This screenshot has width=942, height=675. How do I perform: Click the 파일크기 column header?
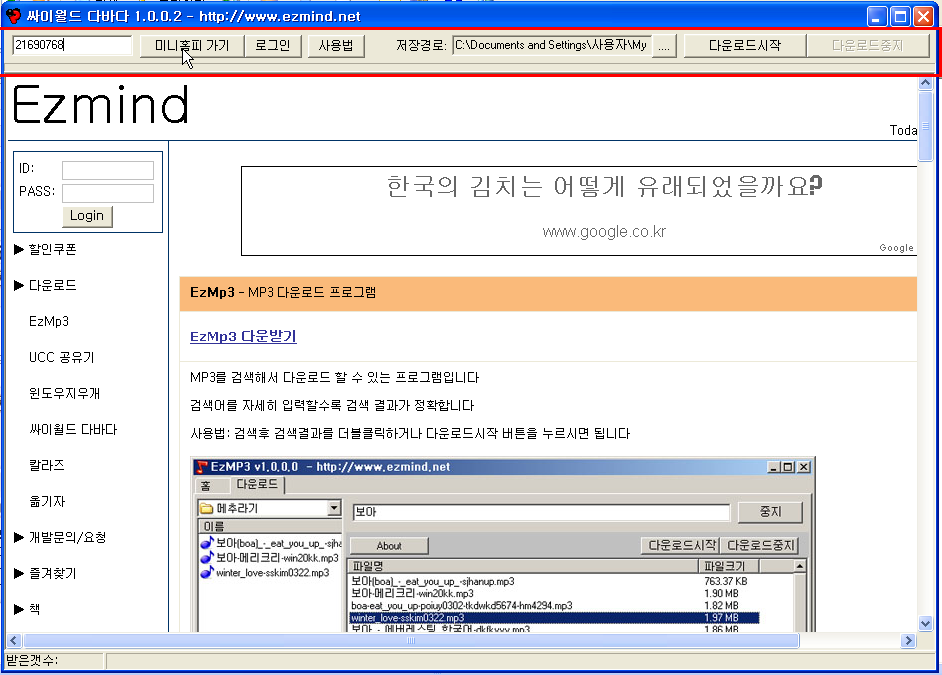[728, 566]
